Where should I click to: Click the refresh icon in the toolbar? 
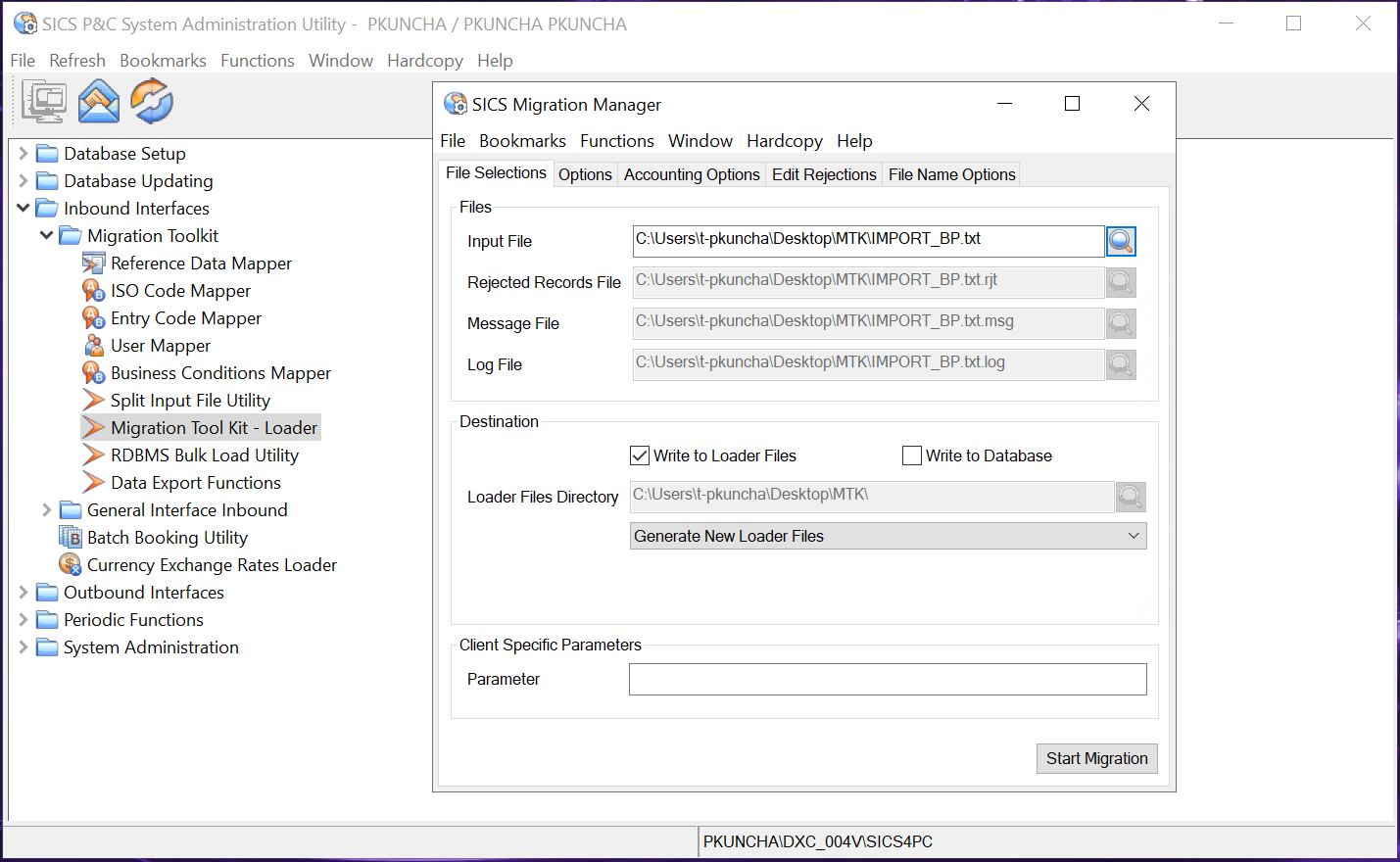(x=151, y=101)
